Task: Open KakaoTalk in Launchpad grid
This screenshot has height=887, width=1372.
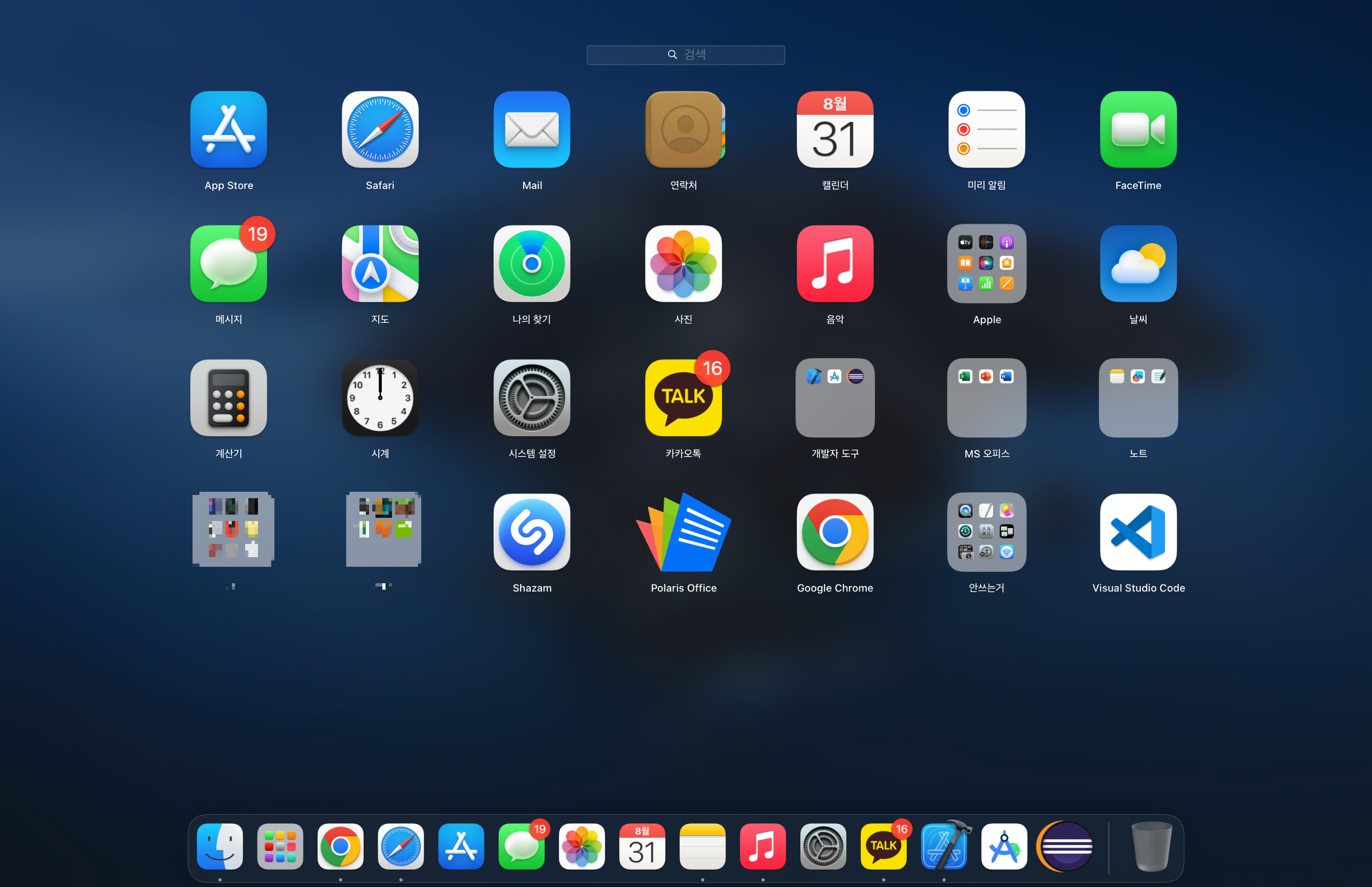Action: (x=683, y=398)
